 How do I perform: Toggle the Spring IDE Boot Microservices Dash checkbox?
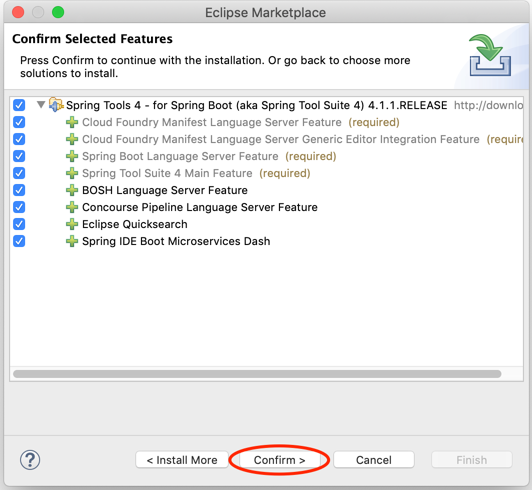19,241
